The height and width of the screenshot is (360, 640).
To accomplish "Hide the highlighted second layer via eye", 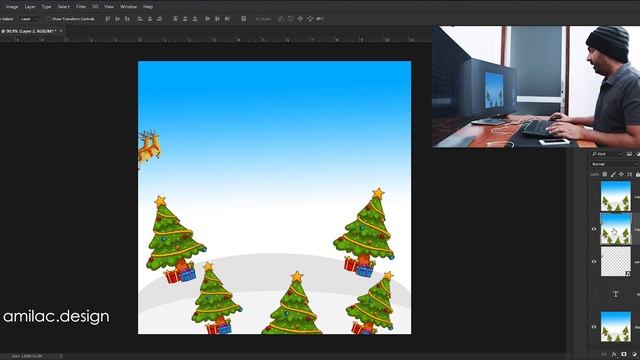I will 594,229.
